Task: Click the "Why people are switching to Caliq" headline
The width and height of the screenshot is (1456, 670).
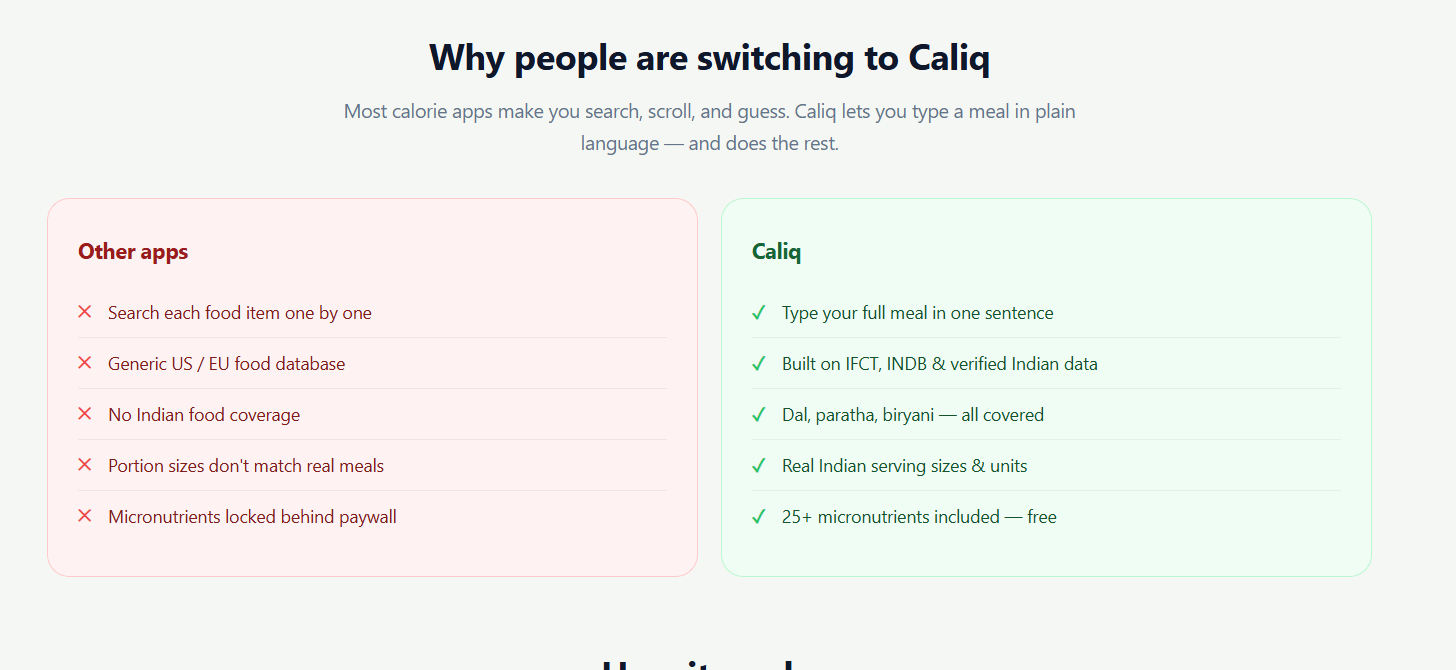Action: [709, 58]
